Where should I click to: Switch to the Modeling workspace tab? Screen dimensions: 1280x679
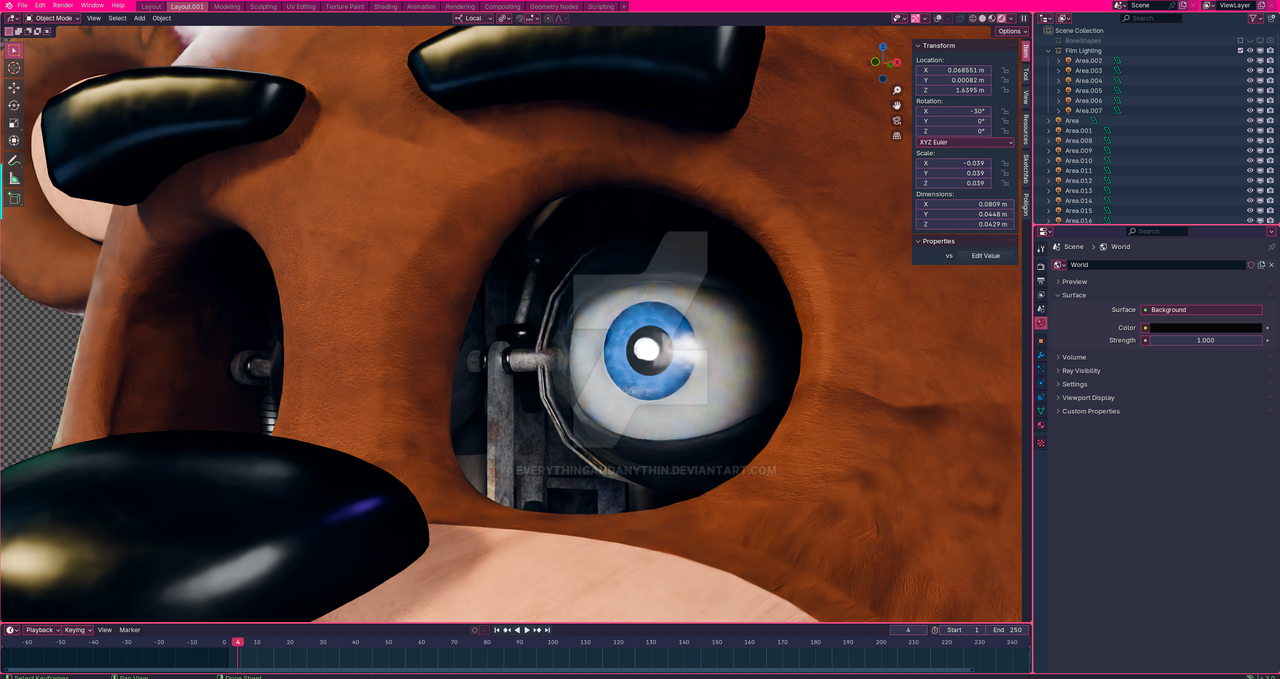point(227,6)
